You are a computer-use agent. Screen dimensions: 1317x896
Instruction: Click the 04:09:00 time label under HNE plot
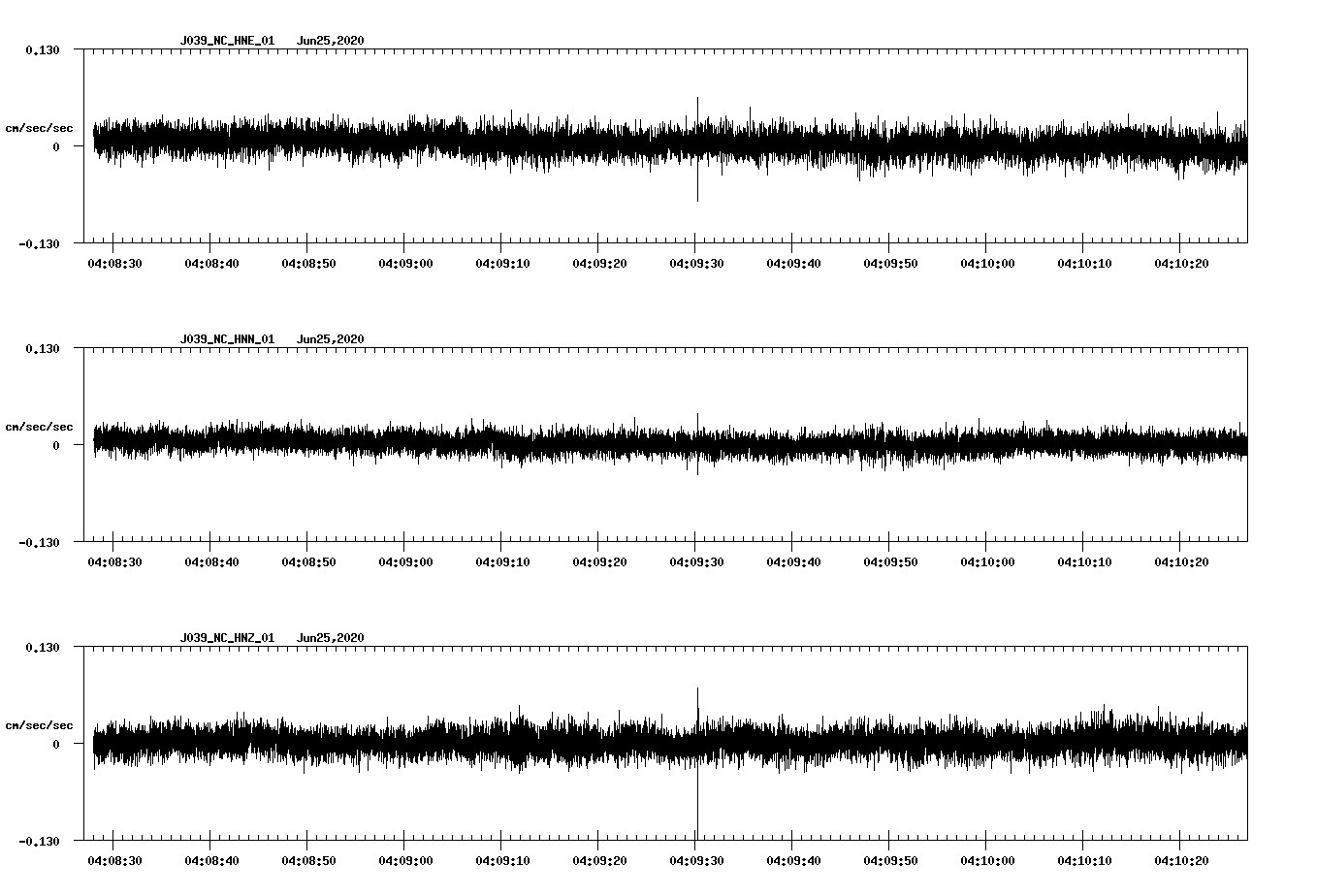pyautogui.click(x=405, y=263)
